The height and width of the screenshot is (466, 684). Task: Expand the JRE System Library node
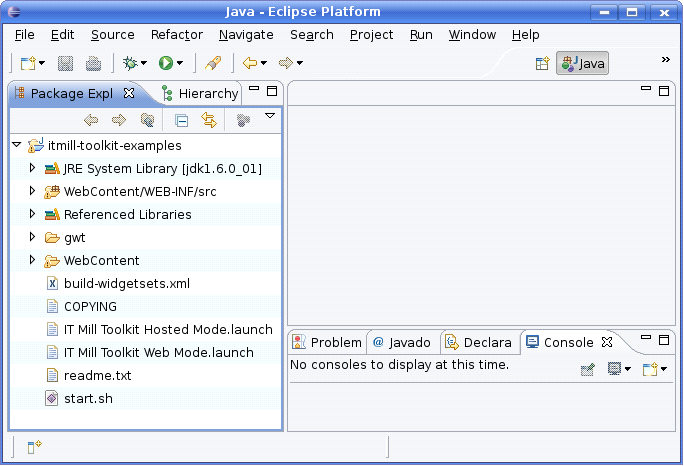[32, 168]
